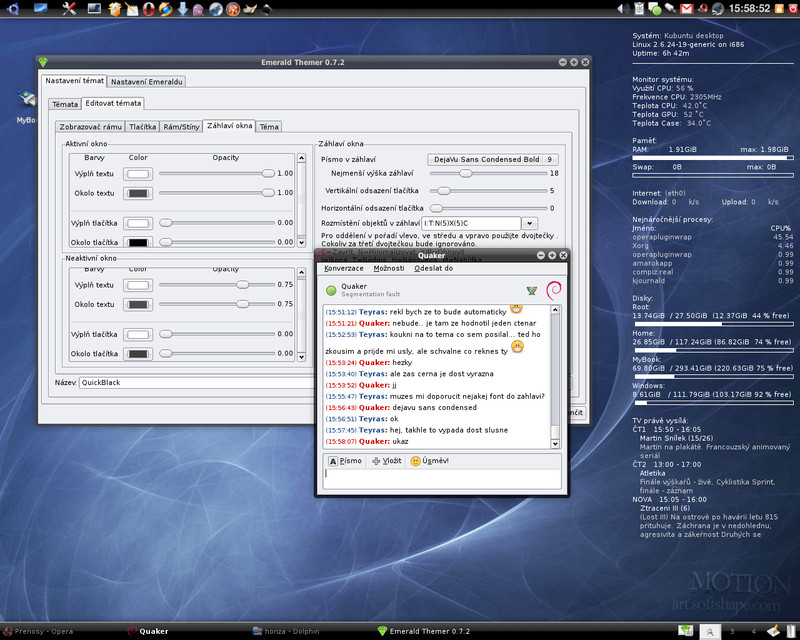Viewport: 800px width, 640px height.
Task: Open the Téma tab
Action: 269,127
